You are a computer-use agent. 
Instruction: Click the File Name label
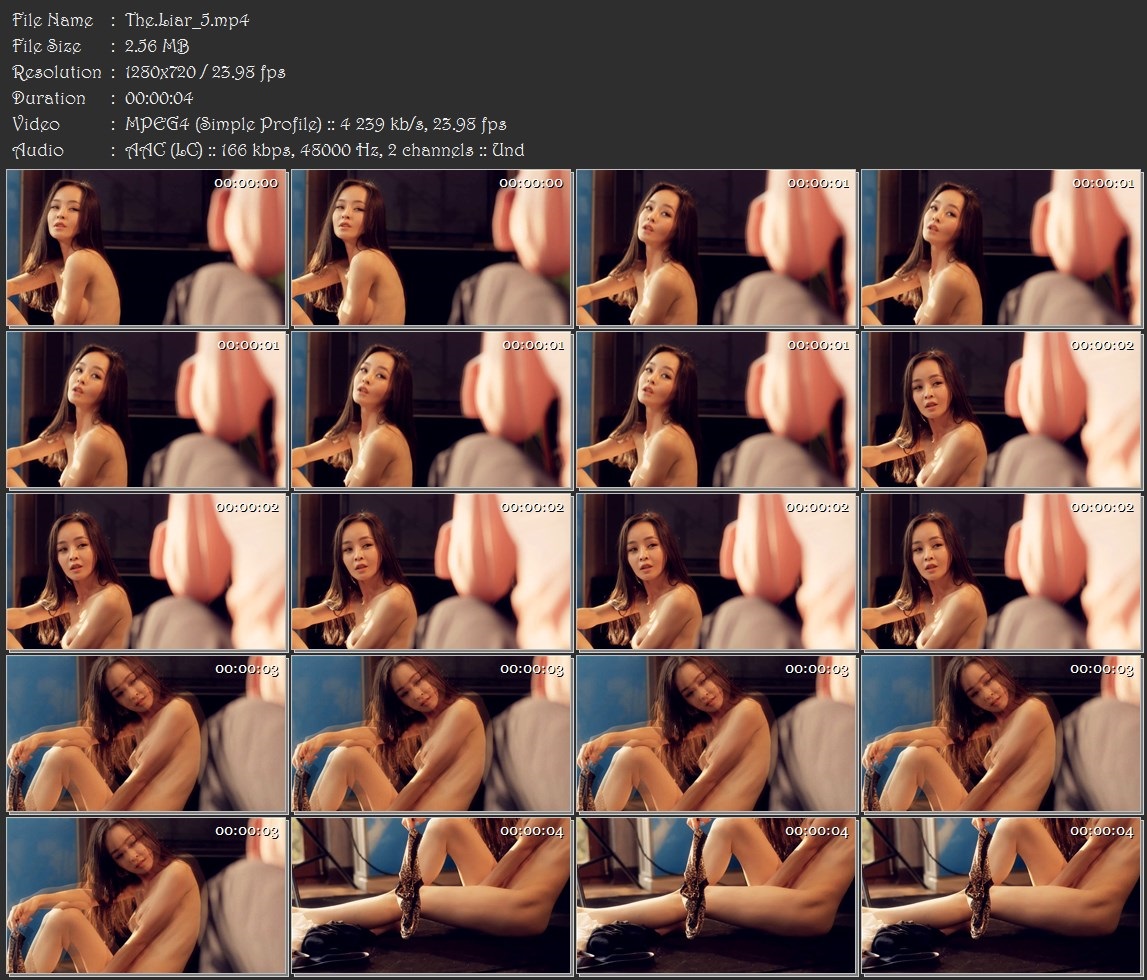[x=53, y=20]
